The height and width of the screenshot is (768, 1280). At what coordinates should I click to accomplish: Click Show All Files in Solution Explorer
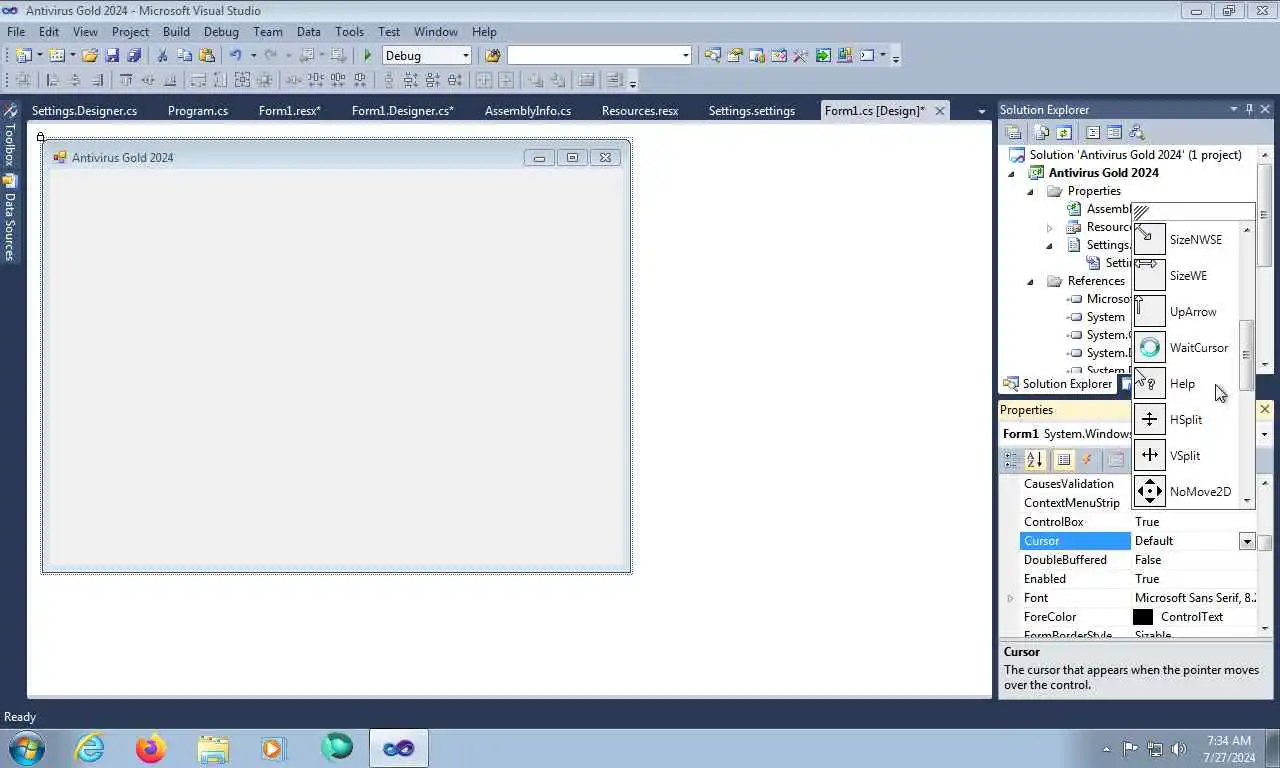(x=1042, y=132)
